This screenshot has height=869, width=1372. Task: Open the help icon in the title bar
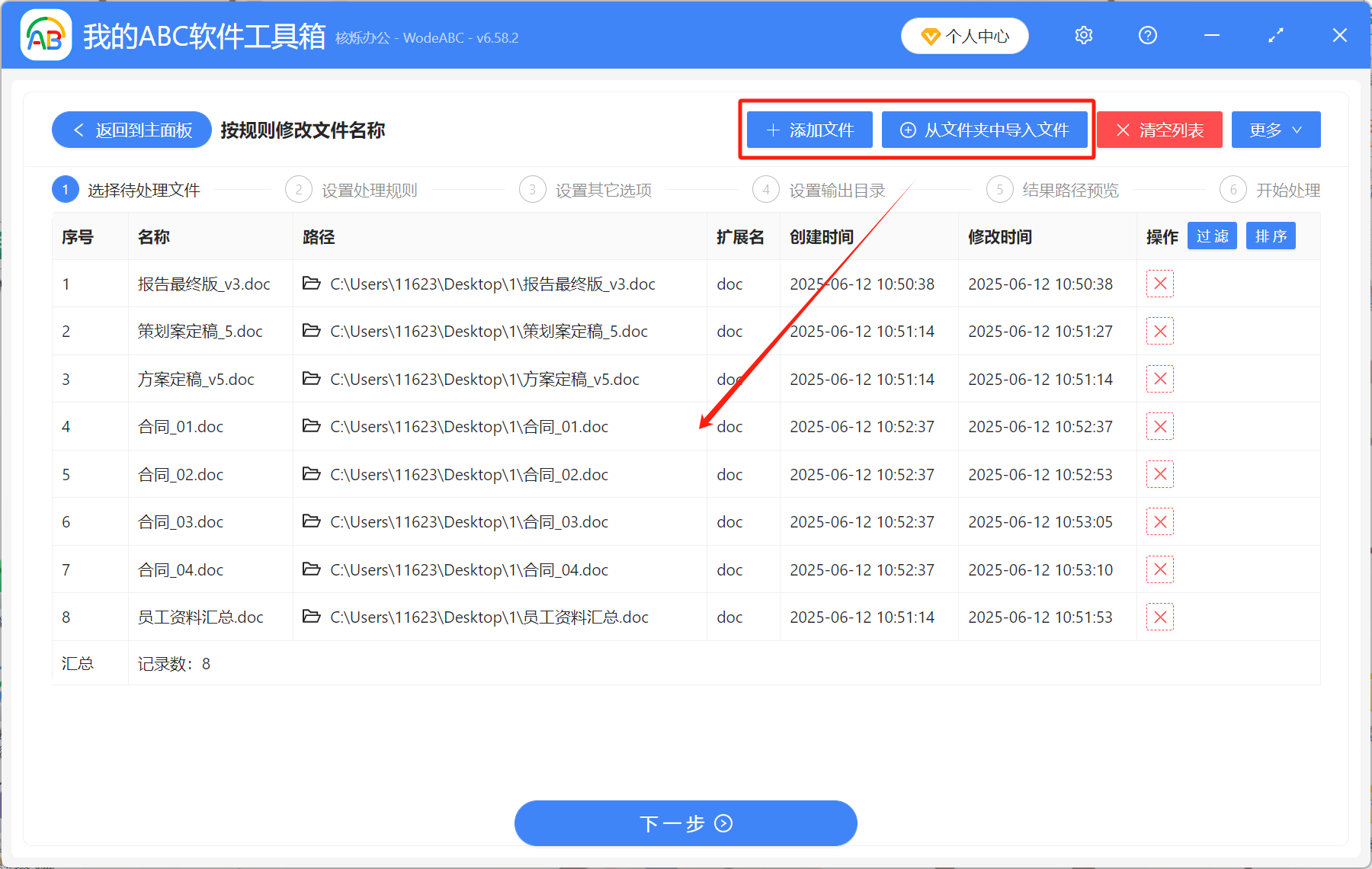(x=1147, y=35)
